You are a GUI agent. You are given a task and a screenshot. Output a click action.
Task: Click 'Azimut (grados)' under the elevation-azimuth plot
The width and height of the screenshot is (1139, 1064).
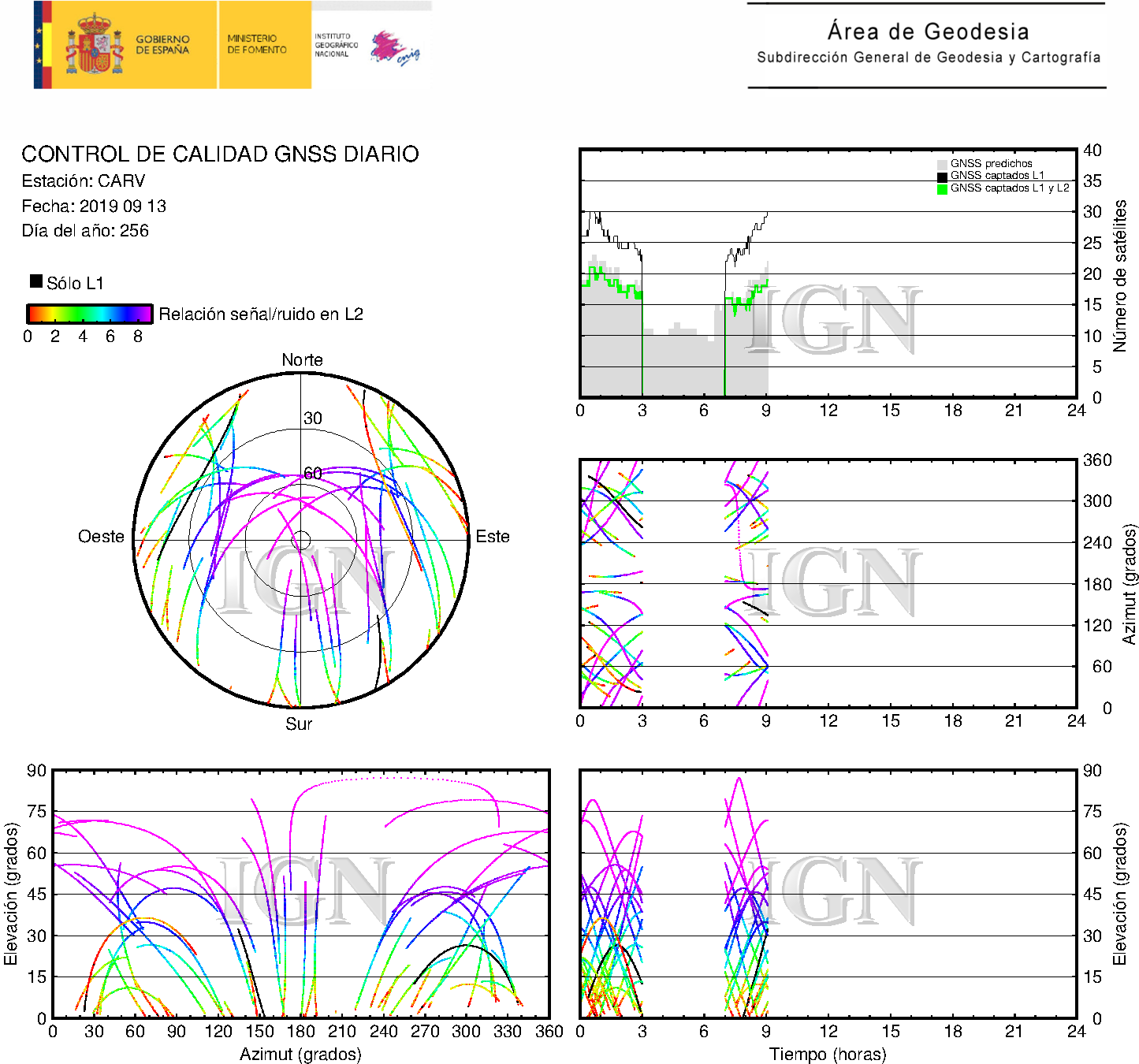pos(300,1054)
